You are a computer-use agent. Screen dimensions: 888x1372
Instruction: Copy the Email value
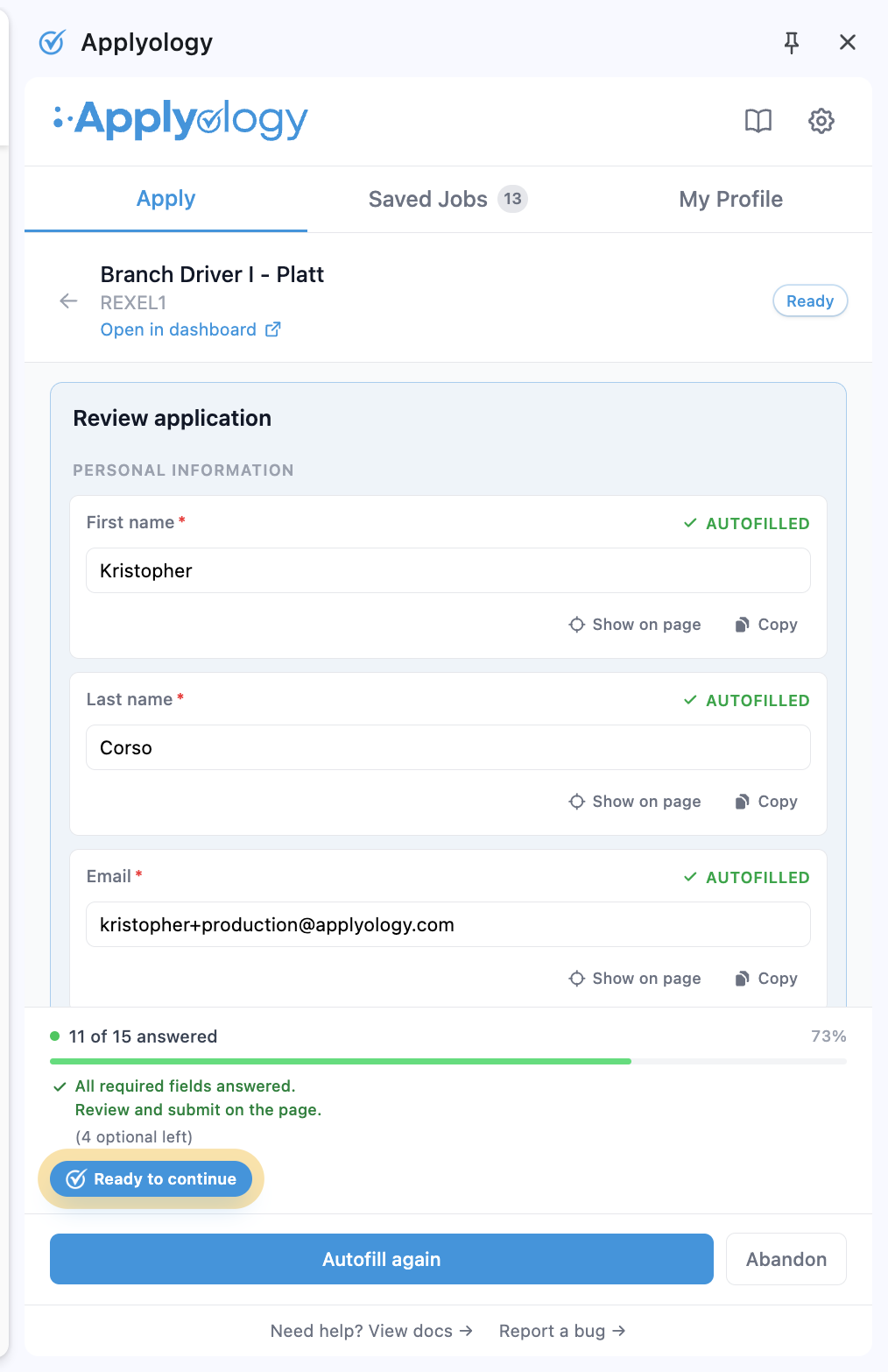(x=766, y=979)
